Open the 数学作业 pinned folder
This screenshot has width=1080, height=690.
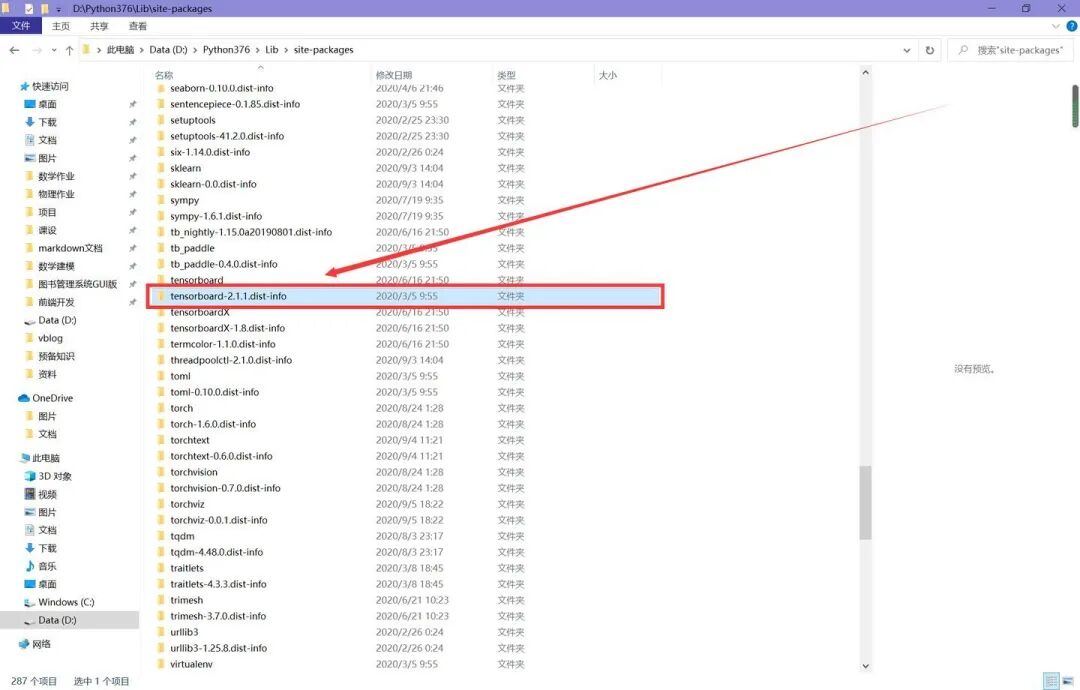coord(56,176)
